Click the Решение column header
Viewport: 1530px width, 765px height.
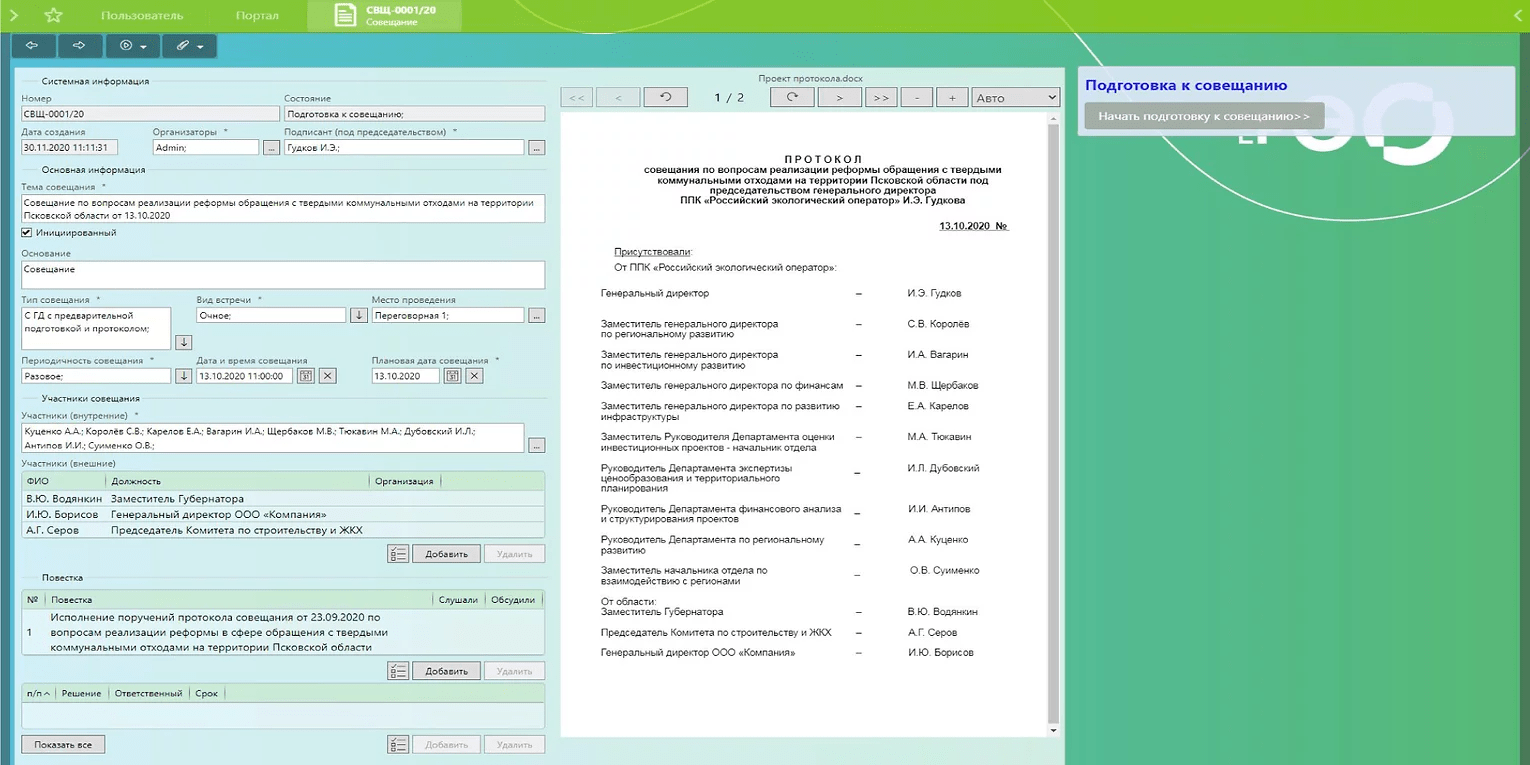pyautogui.click(x=83, y=692)
